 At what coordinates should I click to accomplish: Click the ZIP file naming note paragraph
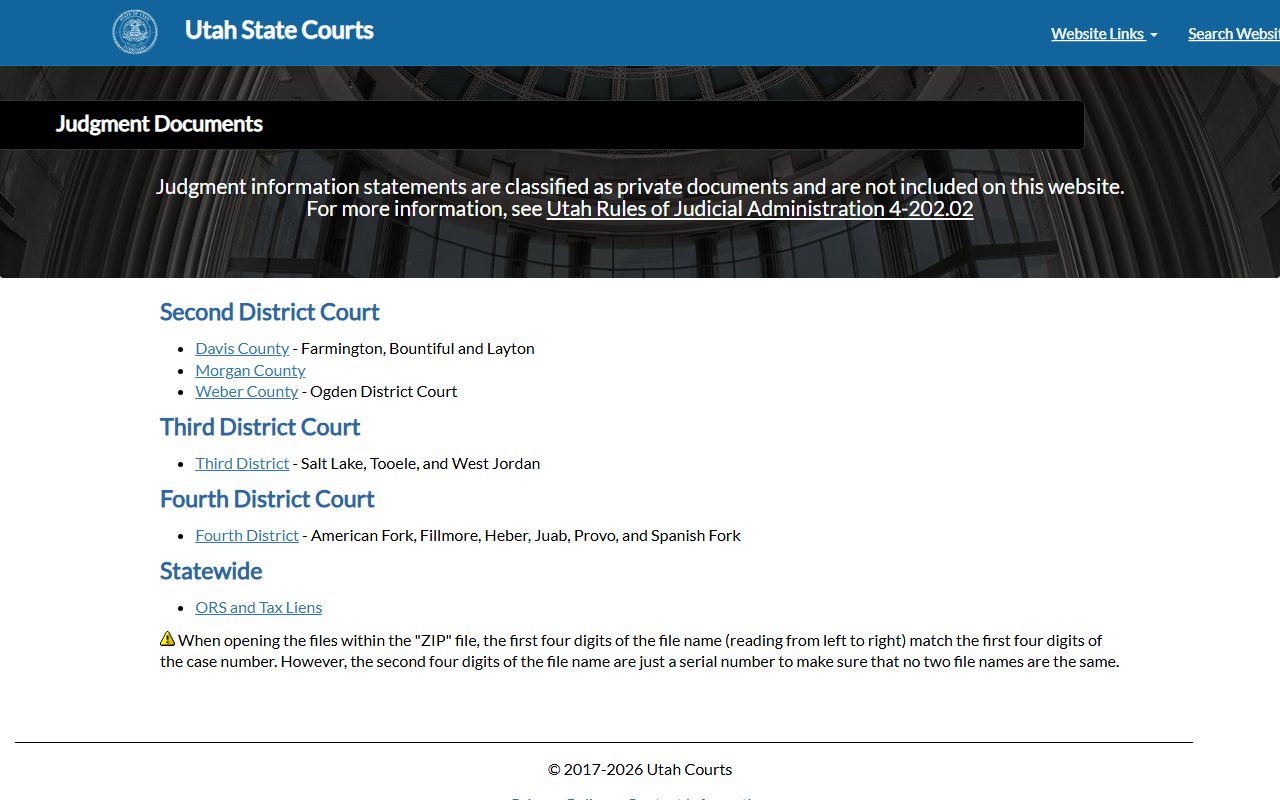640,650
